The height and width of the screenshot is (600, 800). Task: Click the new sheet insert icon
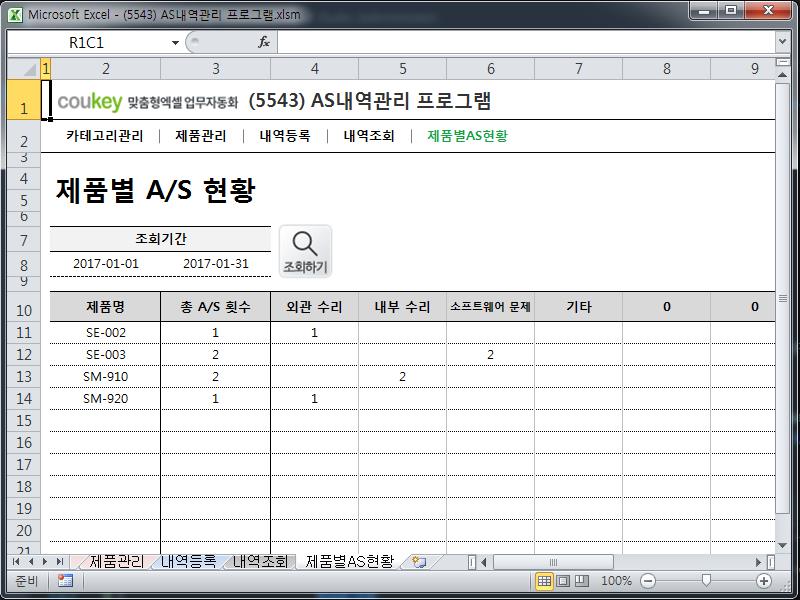(x=419, y=562)
